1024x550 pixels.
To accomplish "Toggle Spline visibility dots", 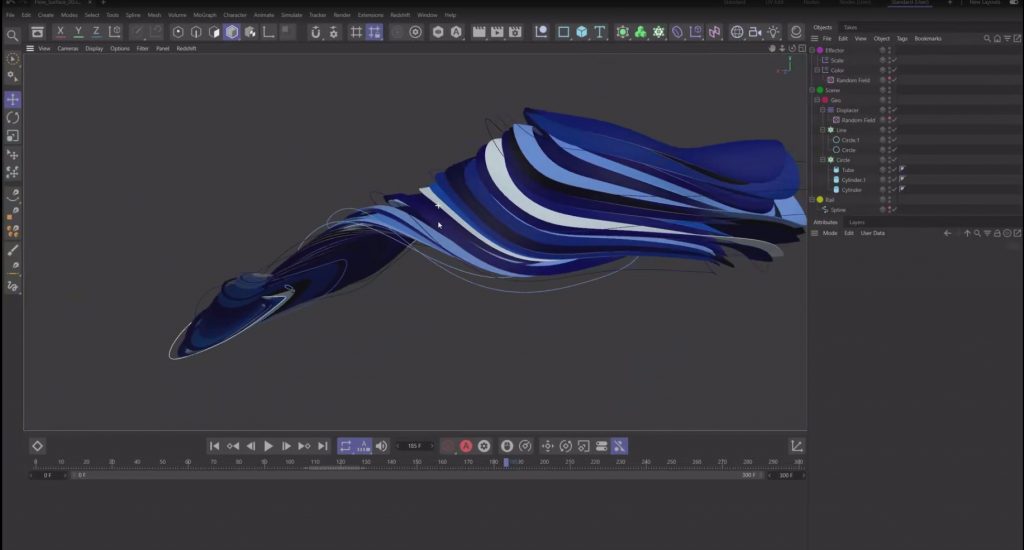I will 888,210.
